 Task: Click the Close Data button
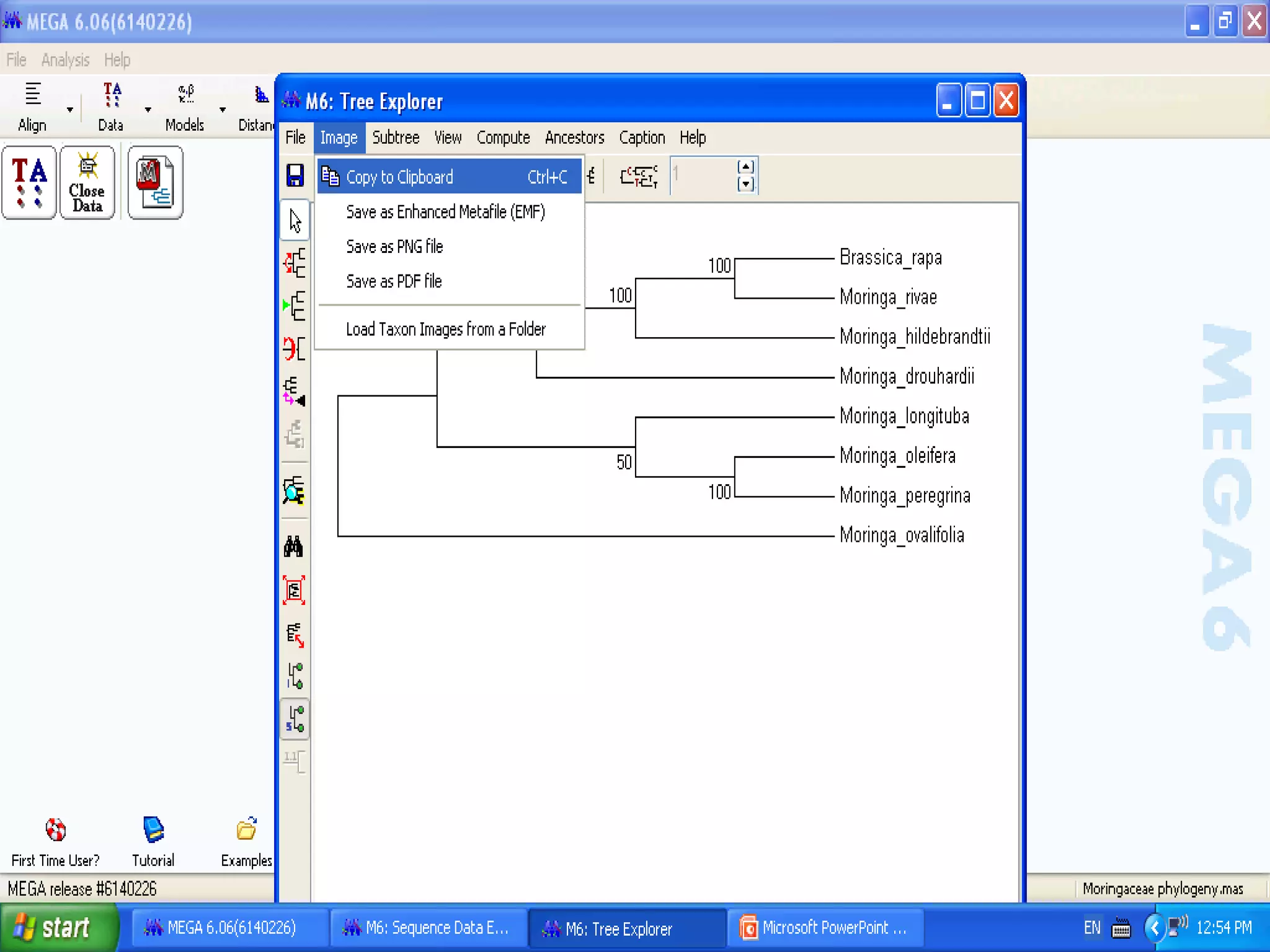87,183
